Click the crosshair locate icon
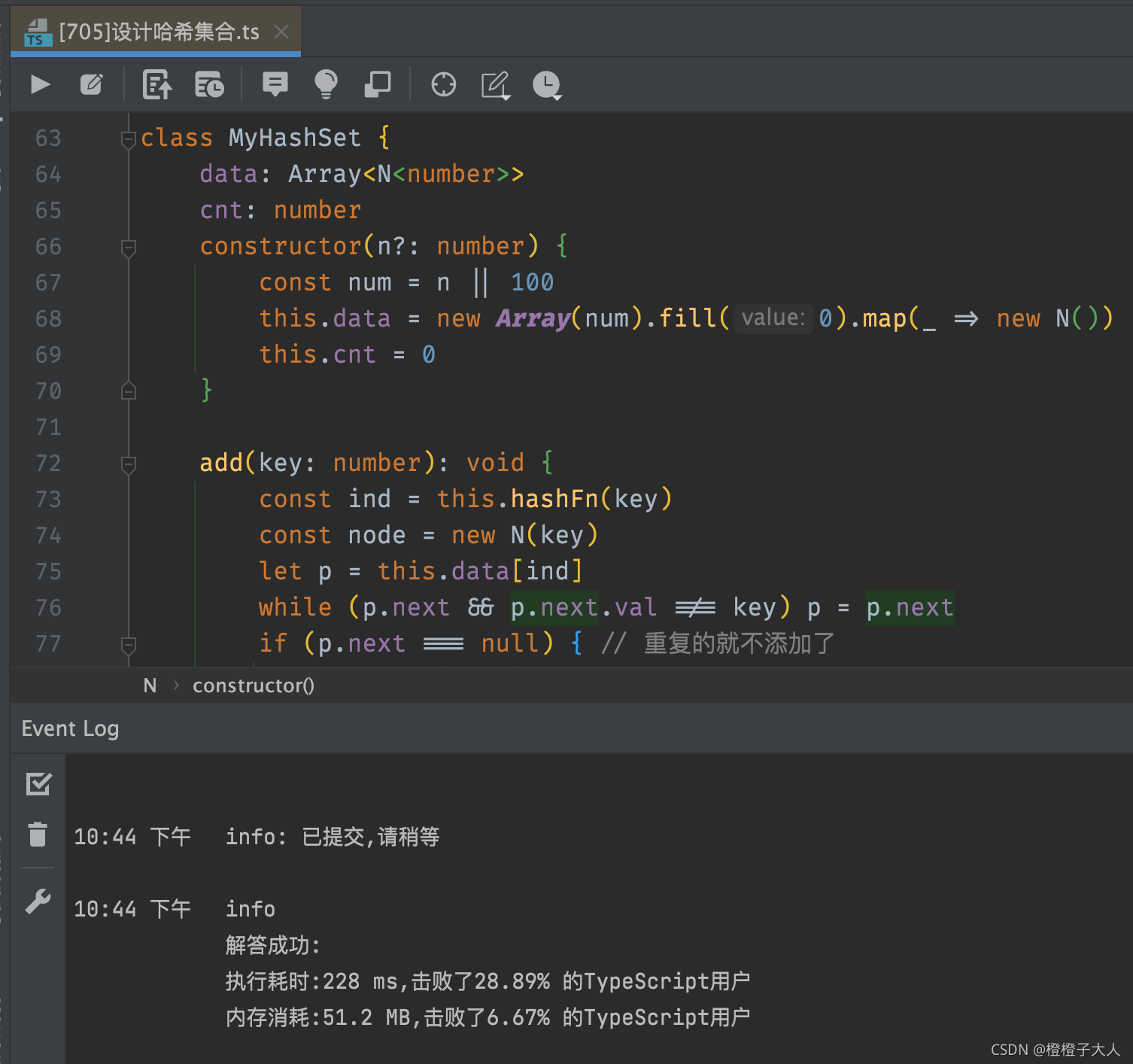1133x1064 pixels. click(444, 84)
